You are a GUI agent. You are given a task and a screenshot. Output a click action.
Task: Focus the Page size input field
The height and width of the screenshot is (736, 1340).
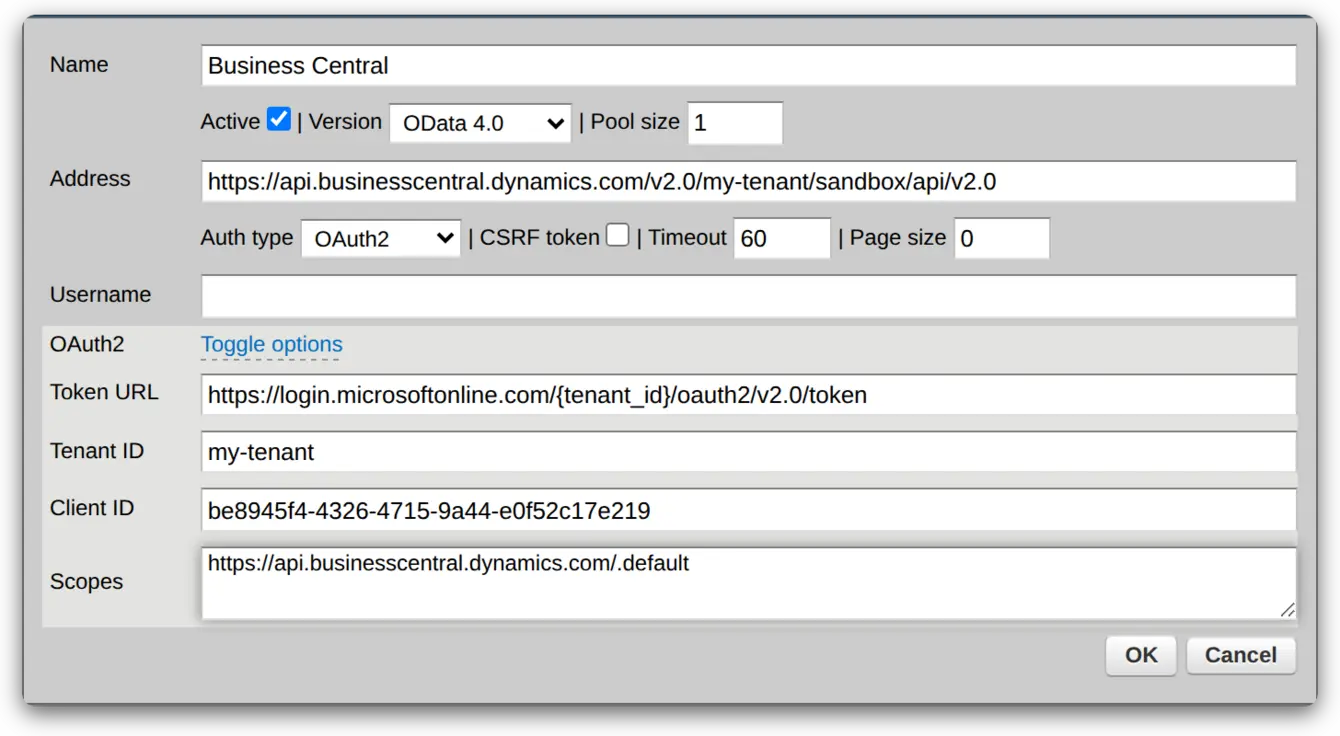tap(1002, 239)
